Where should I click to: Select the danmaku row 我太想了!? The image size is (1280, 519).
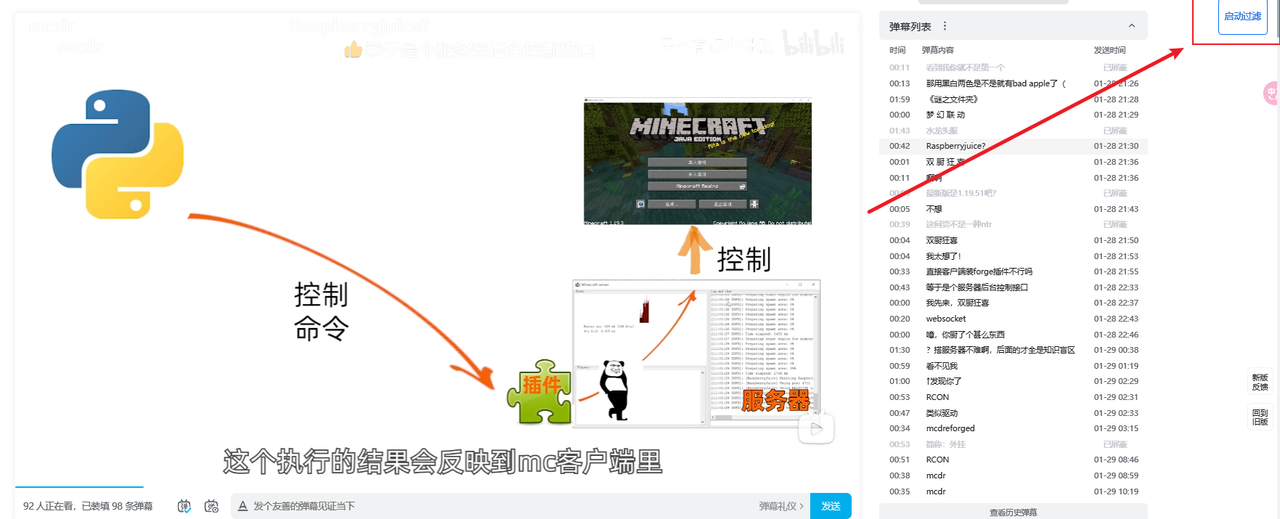click(1013, 256)
